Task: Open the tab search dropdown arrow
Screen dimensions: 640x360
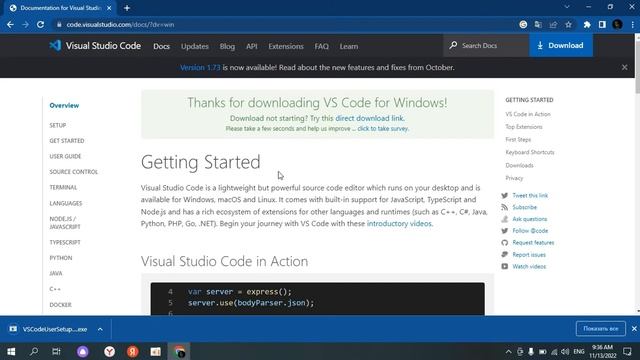Action: tap(567, 7)
